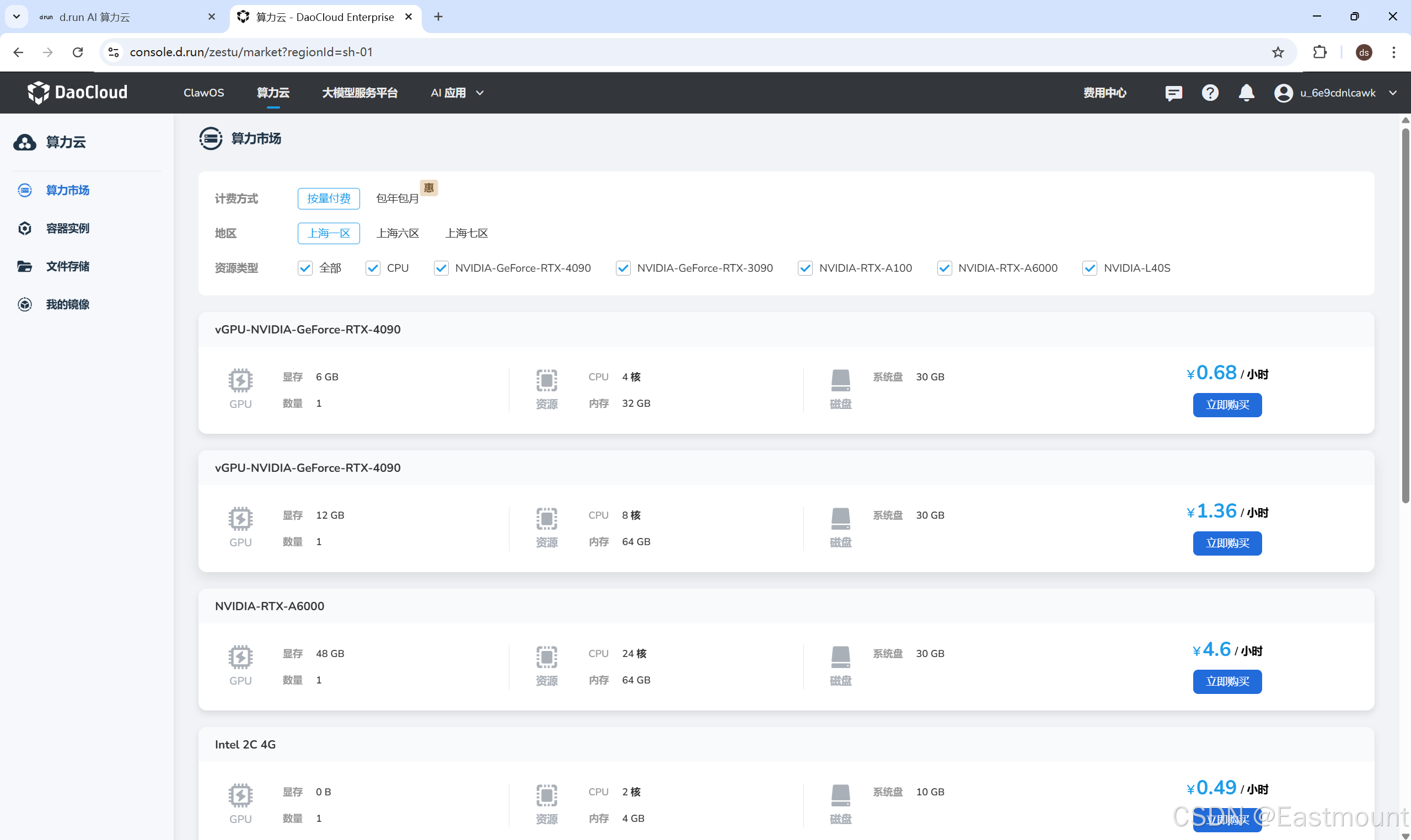Open the browser extensions puzzle icon
The height and width of the screenshot is (840, 1411).
(1320, 52)
